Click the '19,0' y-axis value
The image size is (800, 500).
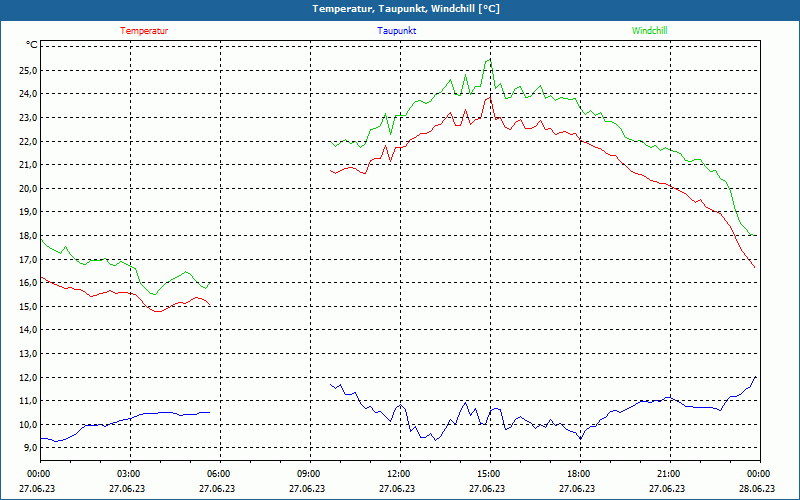(x=28, y=212)
